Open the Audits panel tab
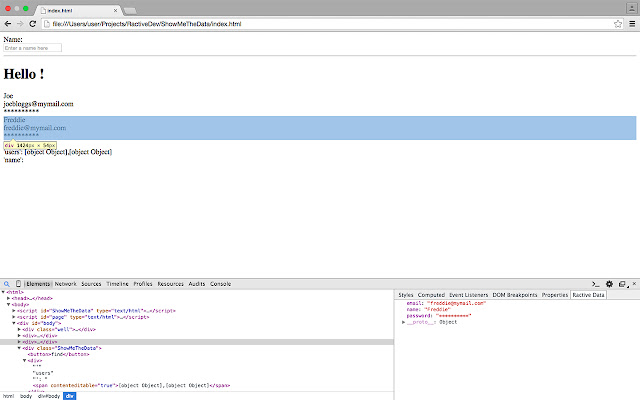This screenshot has width=640, height=400. 197,284
